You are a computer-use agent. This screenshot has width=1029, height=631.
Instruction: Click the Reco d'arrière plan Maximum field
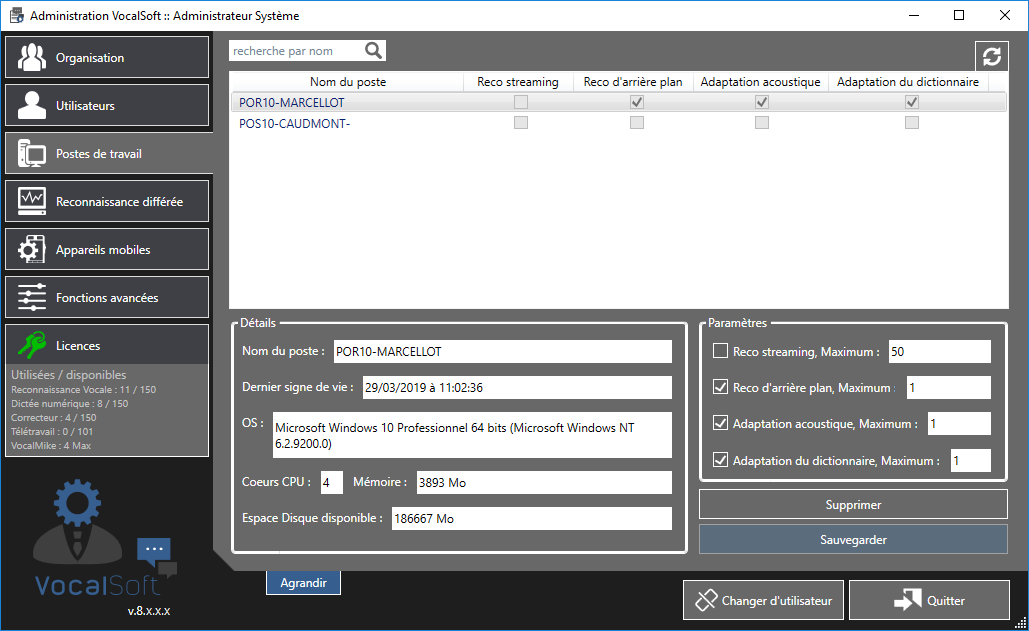click(x=948, y=388)
